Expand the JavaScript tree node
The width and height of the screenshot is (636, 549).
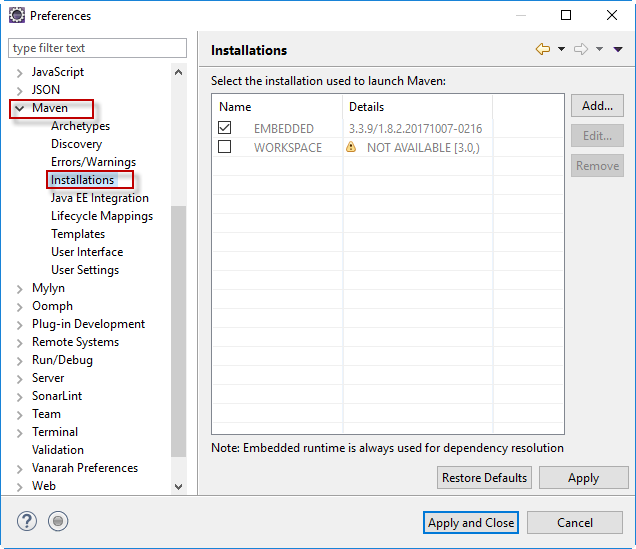click(x=19, y=72)
